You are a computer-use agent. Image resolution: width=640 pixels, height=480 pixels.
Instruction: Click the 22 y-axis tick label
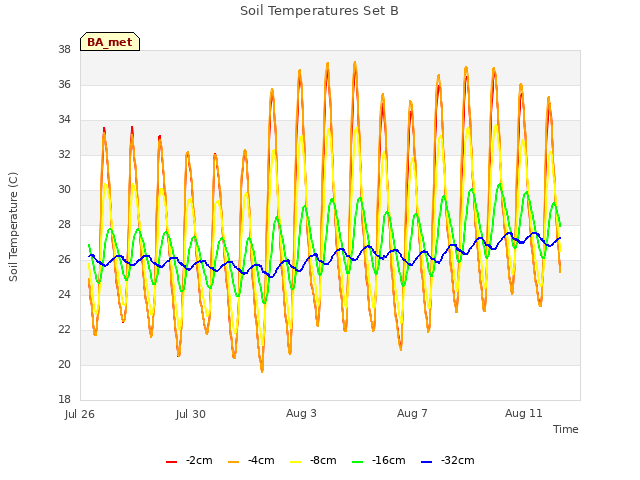(64, 329)
